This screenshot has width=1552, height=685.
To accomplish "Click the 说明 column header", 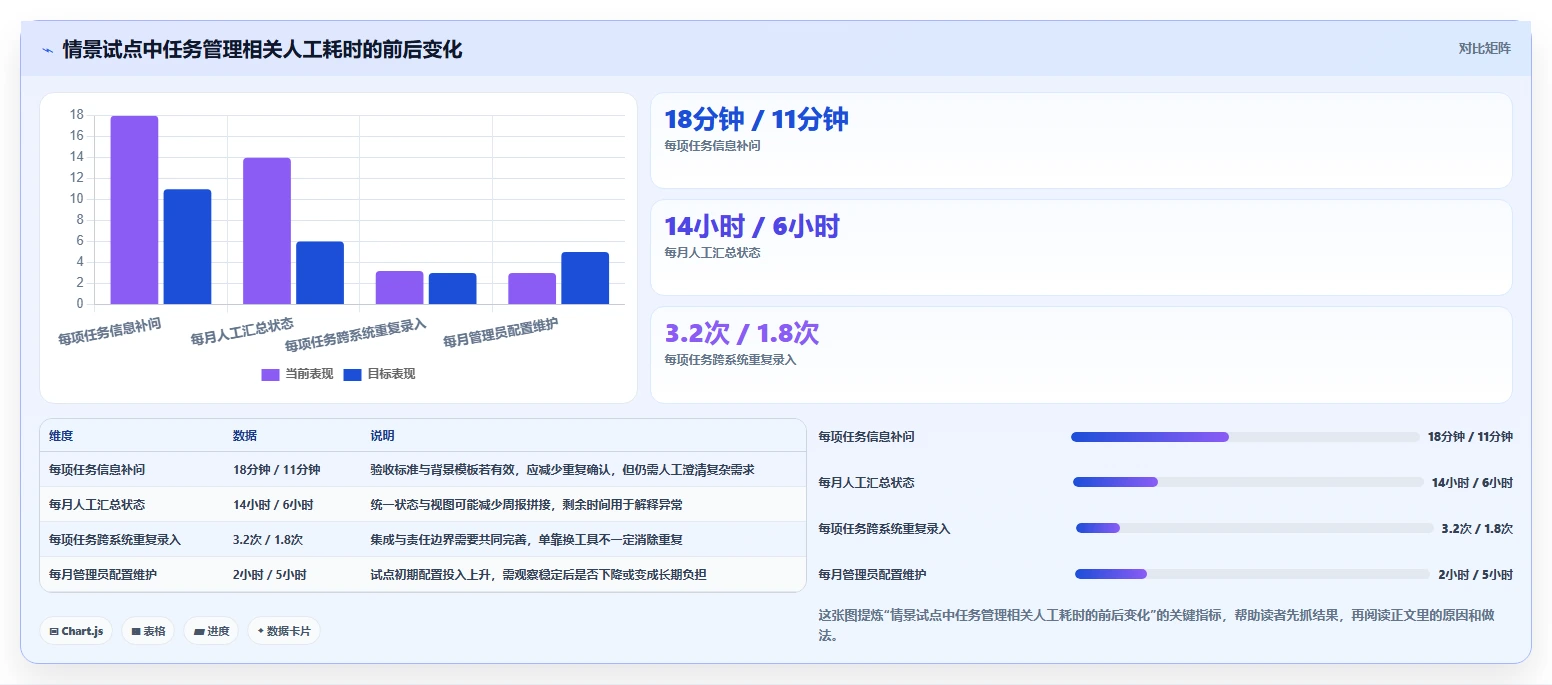I will click(x=382, y=436).
